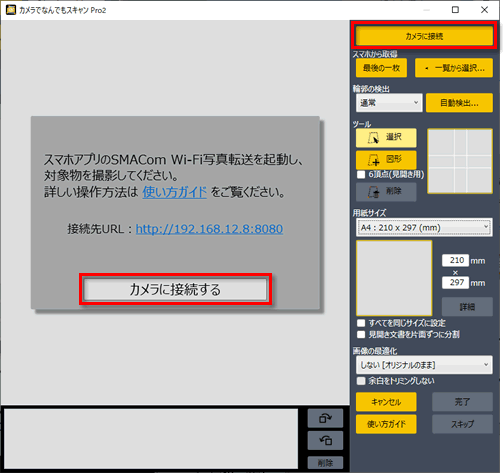Image resolution: width=504 pixels, height=473 pixels.
Task: Click the yellow カメラに接続 button
Action: [424, 36]
